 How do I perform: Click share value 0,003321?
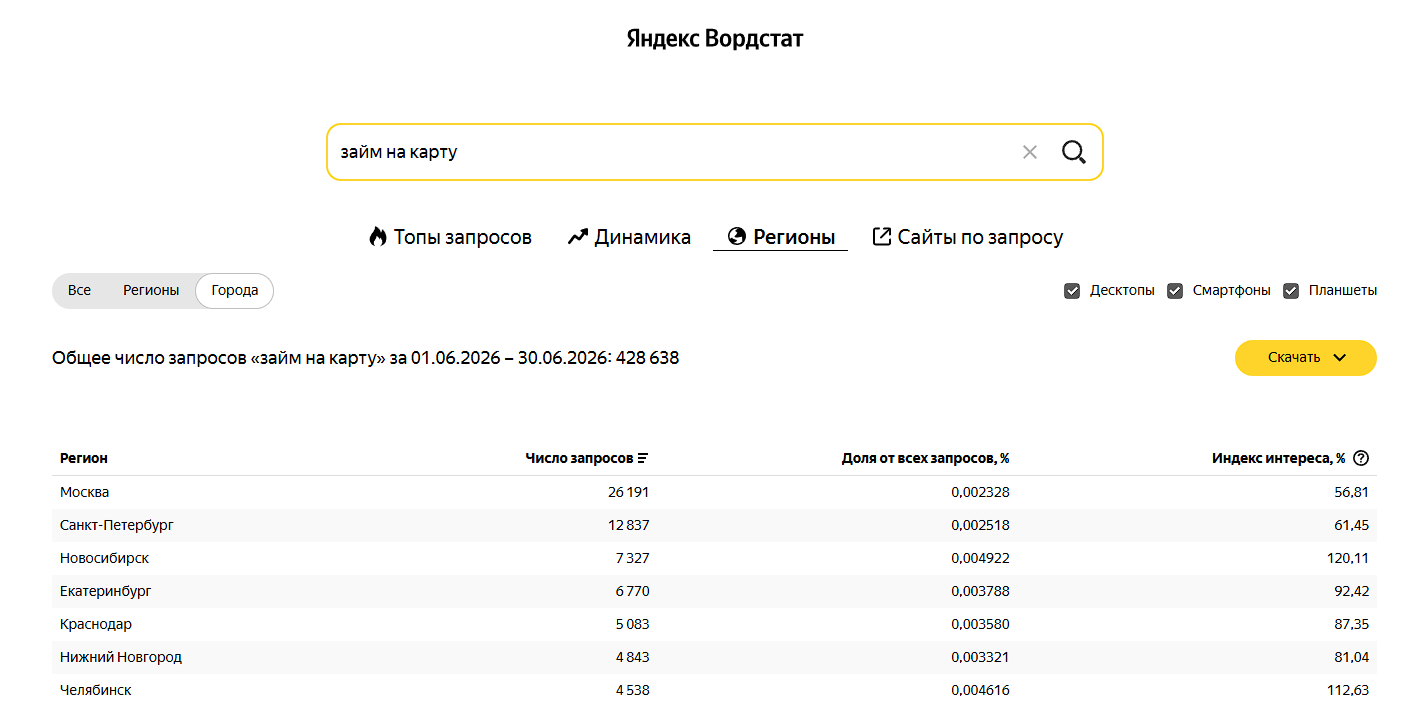[x=980, y=657]
